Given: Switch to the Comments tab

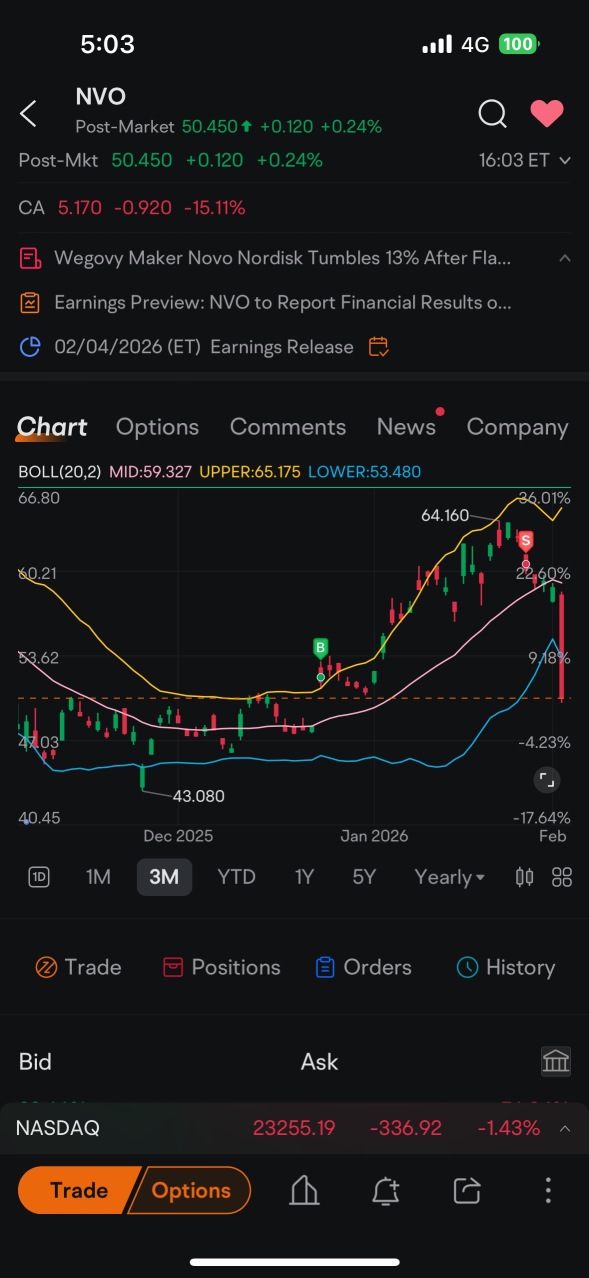Looking at the screenshot, I should pyautogui.click(x=288, y=427).
